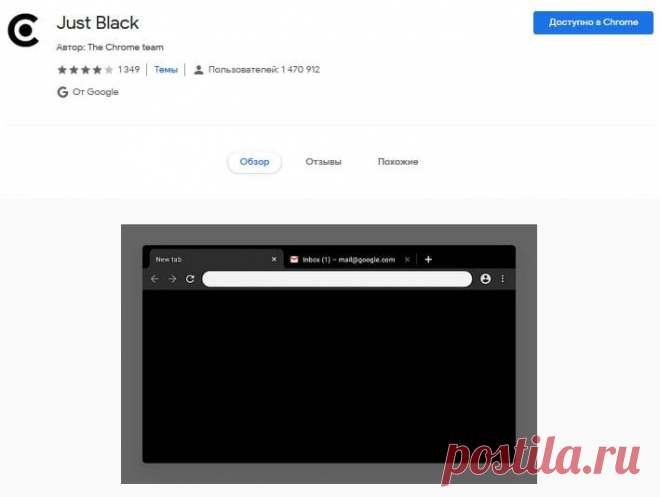This screenshot has width=660, height=497.
Task: Click the users person icon
Action: tap(198, 69)
